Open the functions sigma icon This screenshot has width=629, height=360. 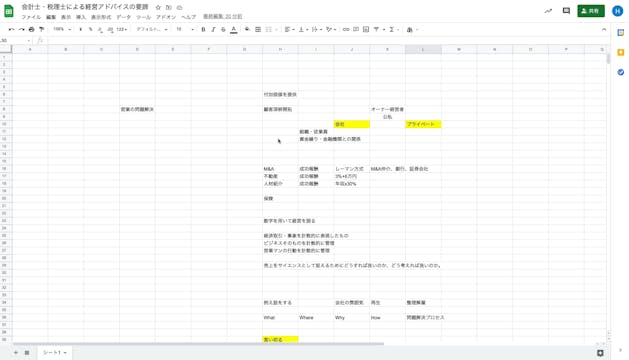[x=392, y=29]
